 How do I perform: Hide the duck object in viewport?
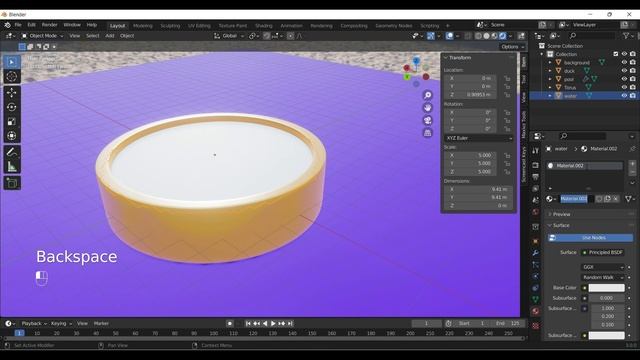[624, 71]
